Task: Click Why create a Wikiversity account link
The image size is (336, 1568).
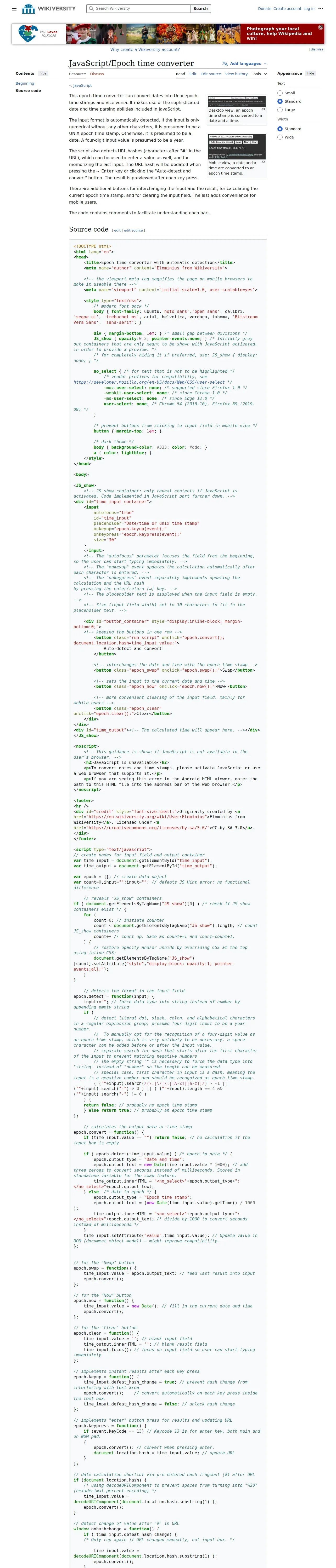Action: pyautogui.click(x=145, y=49)
